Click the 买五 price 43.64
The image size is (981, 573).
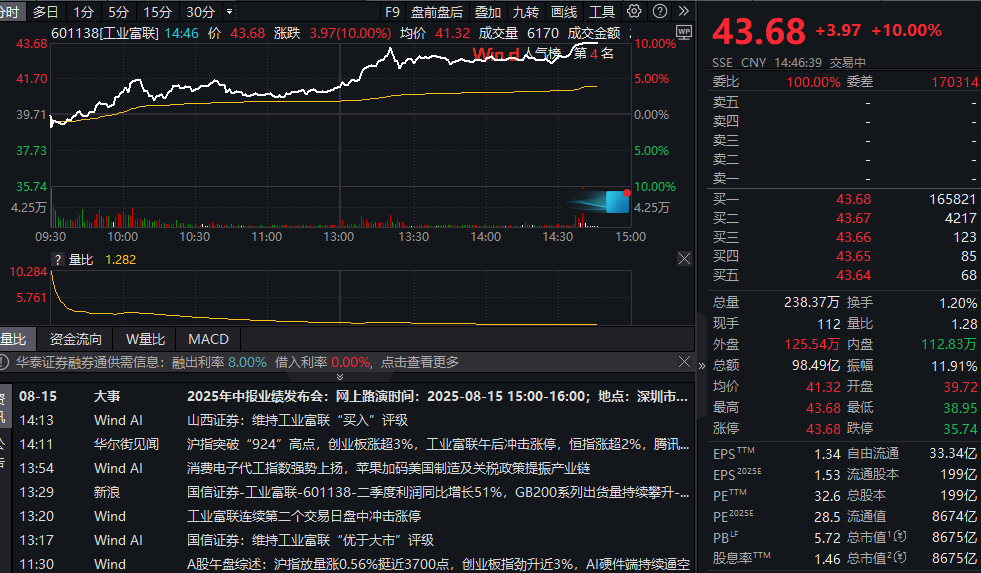point(853,275)
